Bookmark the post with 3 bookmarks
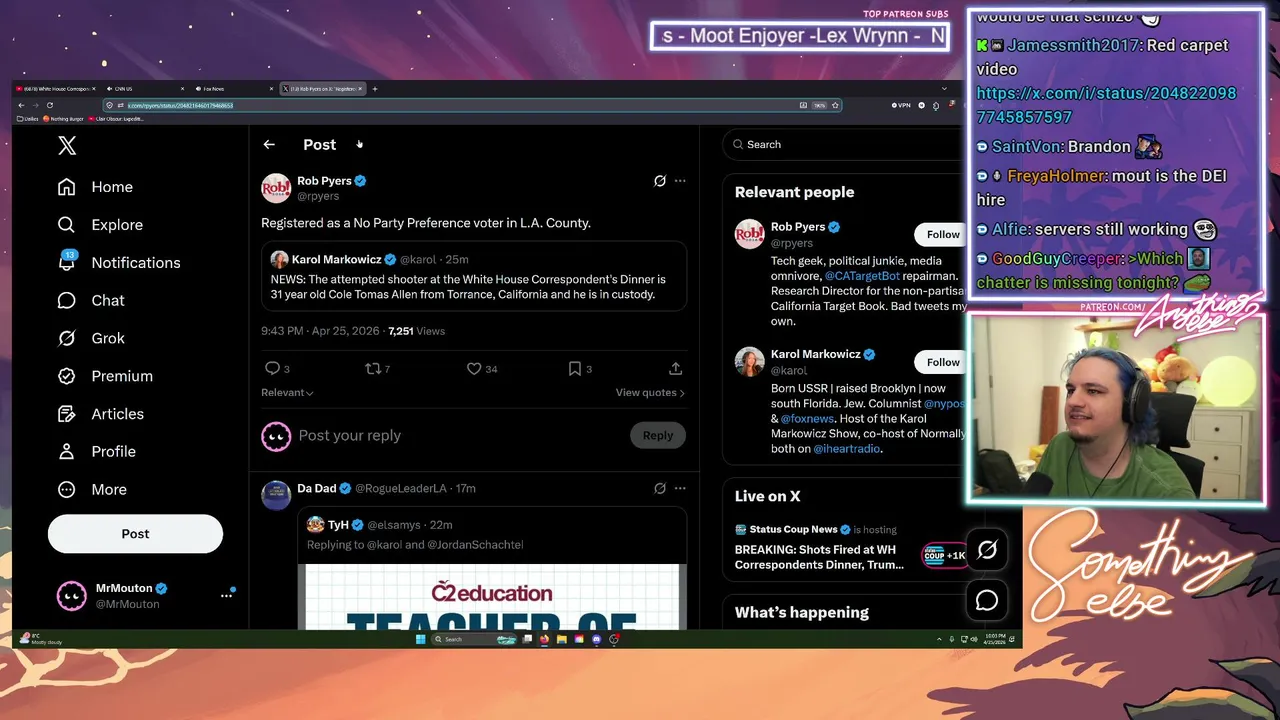 point(575,369)
